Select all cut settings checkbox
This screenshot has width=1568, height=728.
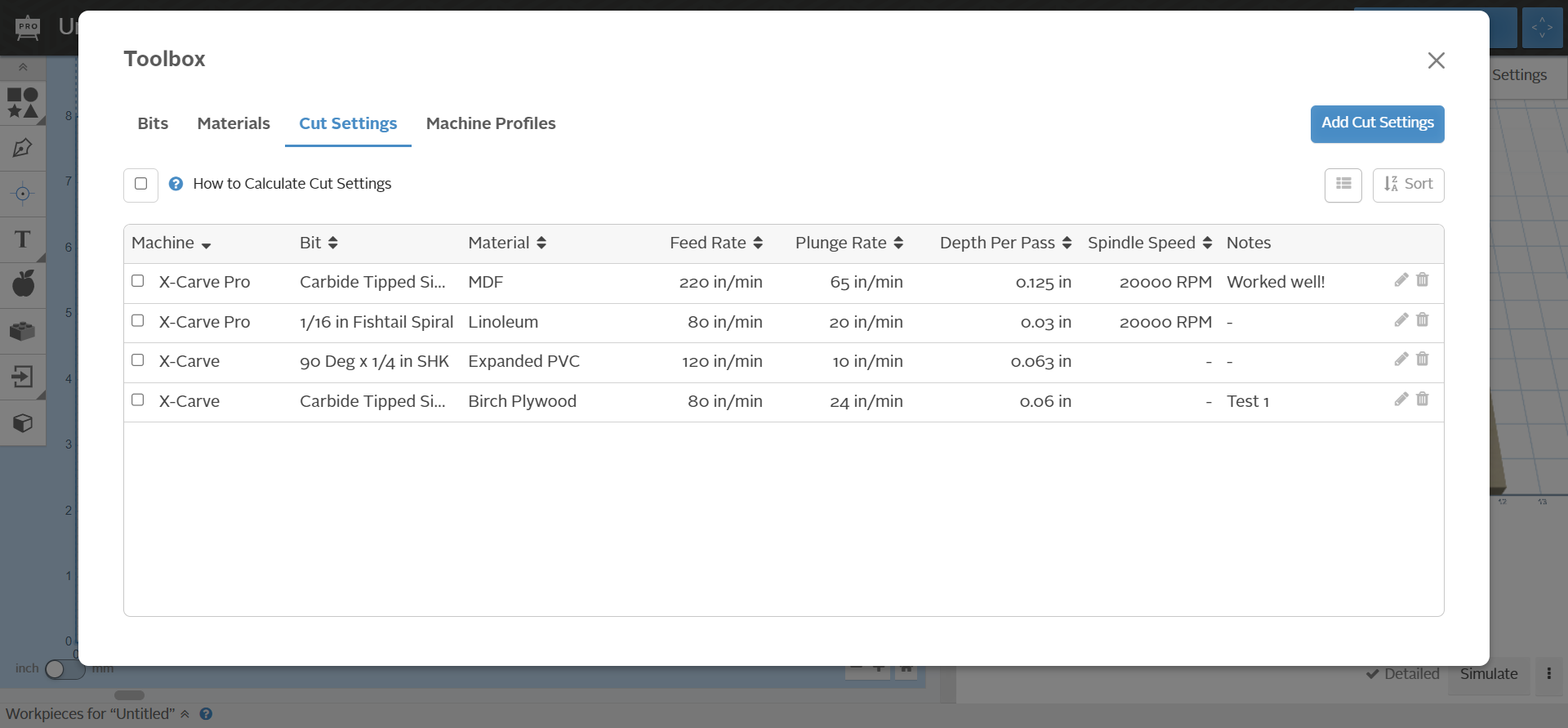point(140,184)
